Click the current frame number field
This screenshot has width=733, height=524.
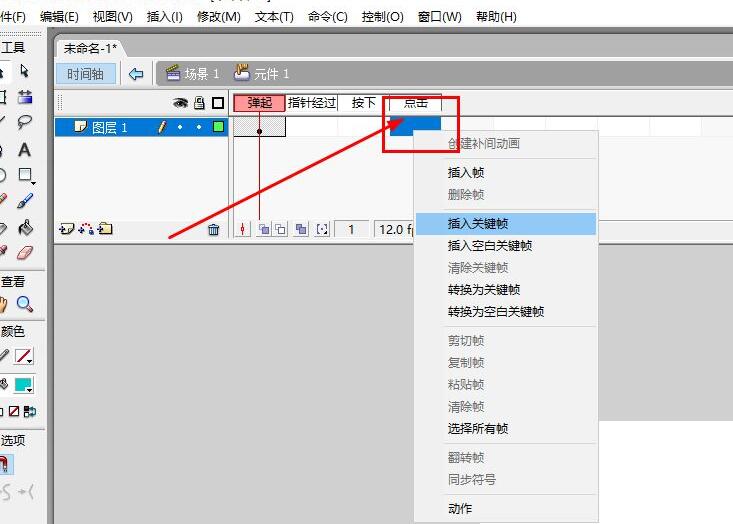pos(352,230)
